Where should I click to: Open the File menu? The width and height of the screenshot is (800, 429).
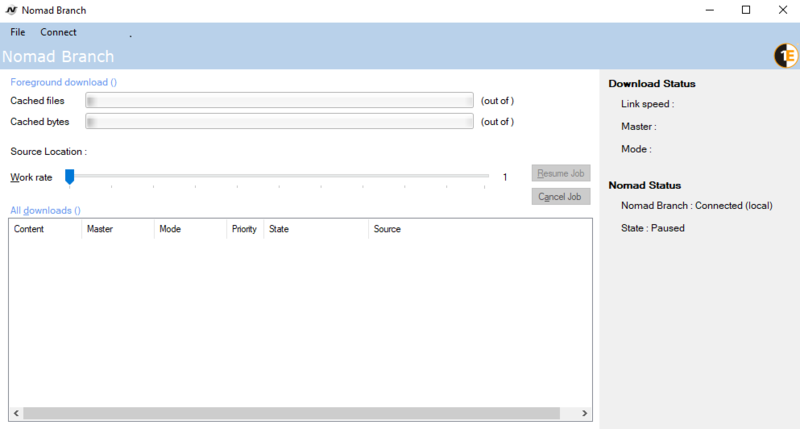[x=18, y=32]
